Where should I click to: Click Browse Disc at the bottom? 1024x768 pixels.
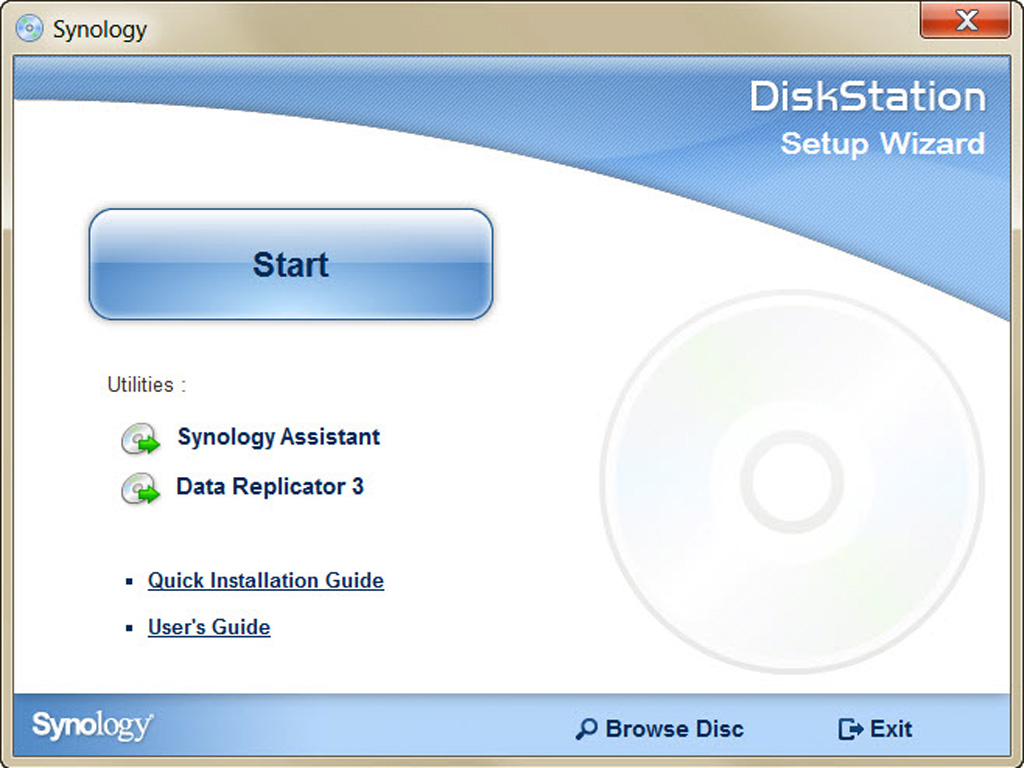[x=659, y=729]
